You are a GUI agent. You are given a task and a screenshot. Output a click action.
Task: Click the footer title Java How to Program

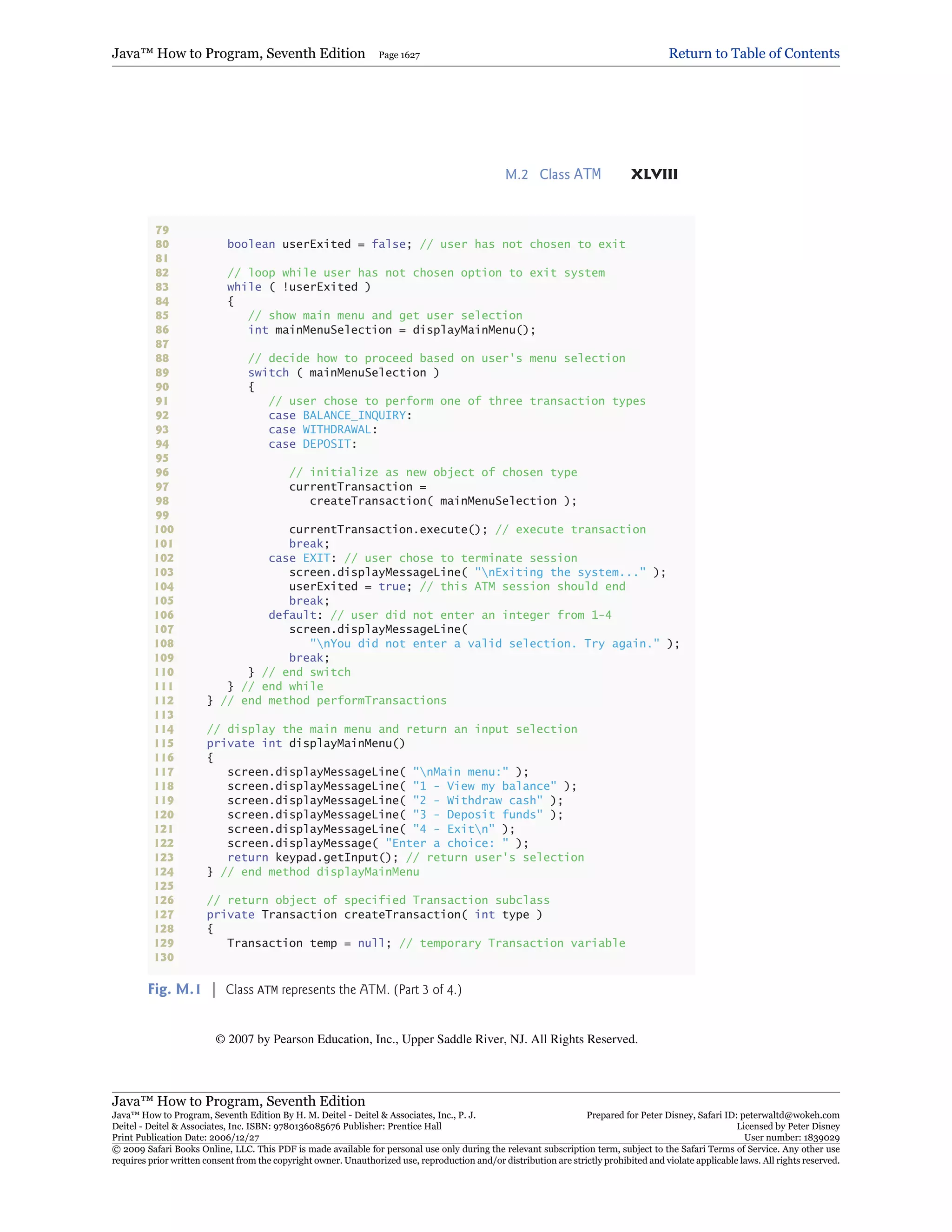coord(238,1101)
